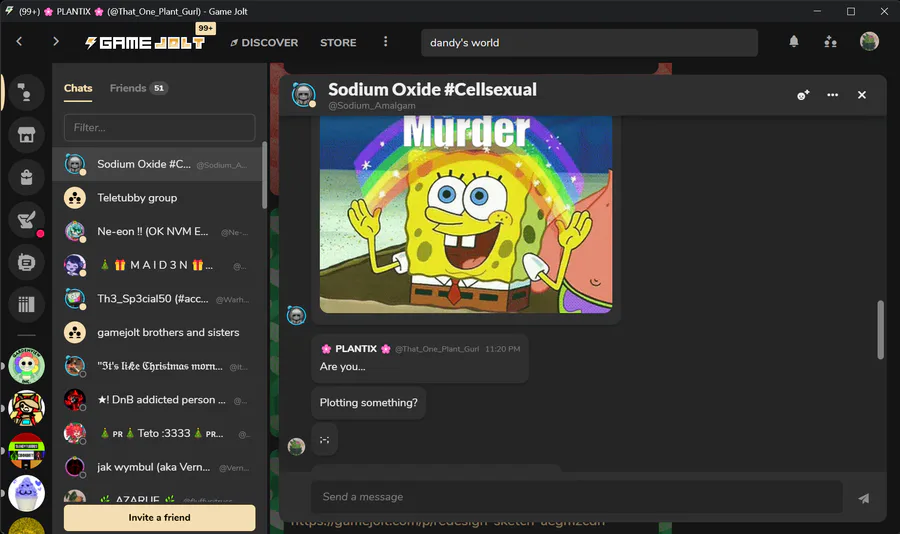
Task: Click the Send a message input
Action: click(x=577, y=497)
